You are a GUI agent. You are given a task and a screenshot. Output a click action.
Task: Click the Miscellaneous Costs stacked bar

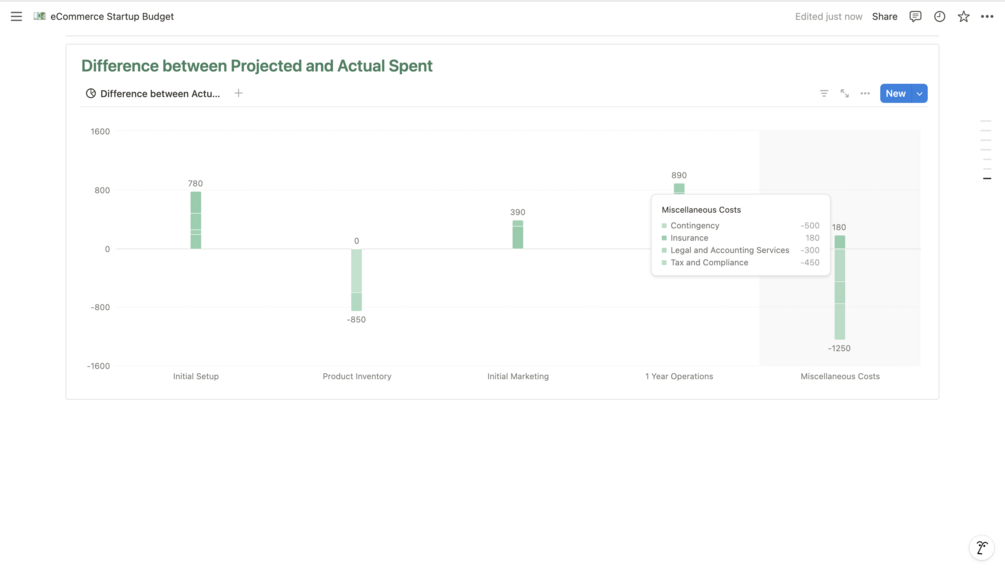[x=840, y=290]
